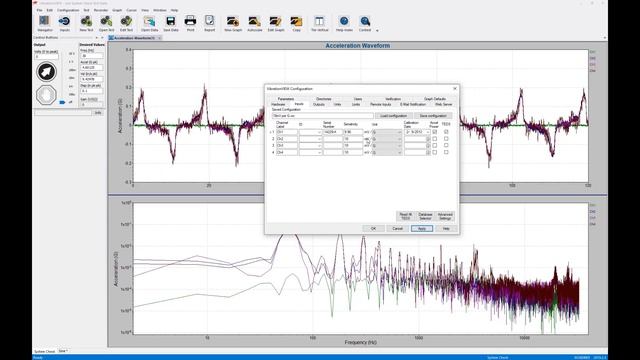The height and width of the screenshot is (360, 640).
Task: Click the Serial Number field for channel 1
Action: click(x=333, y=132)
